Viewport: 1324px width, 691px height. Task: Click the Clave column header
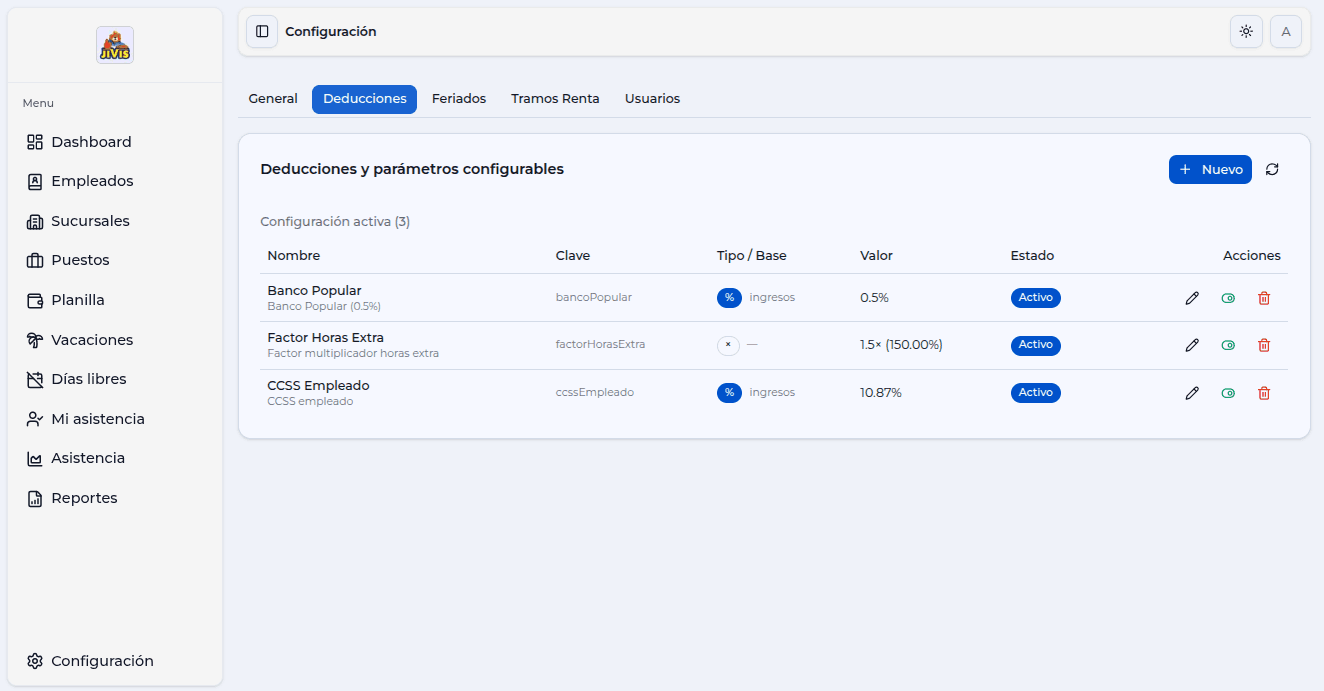[x=573, y=256]
